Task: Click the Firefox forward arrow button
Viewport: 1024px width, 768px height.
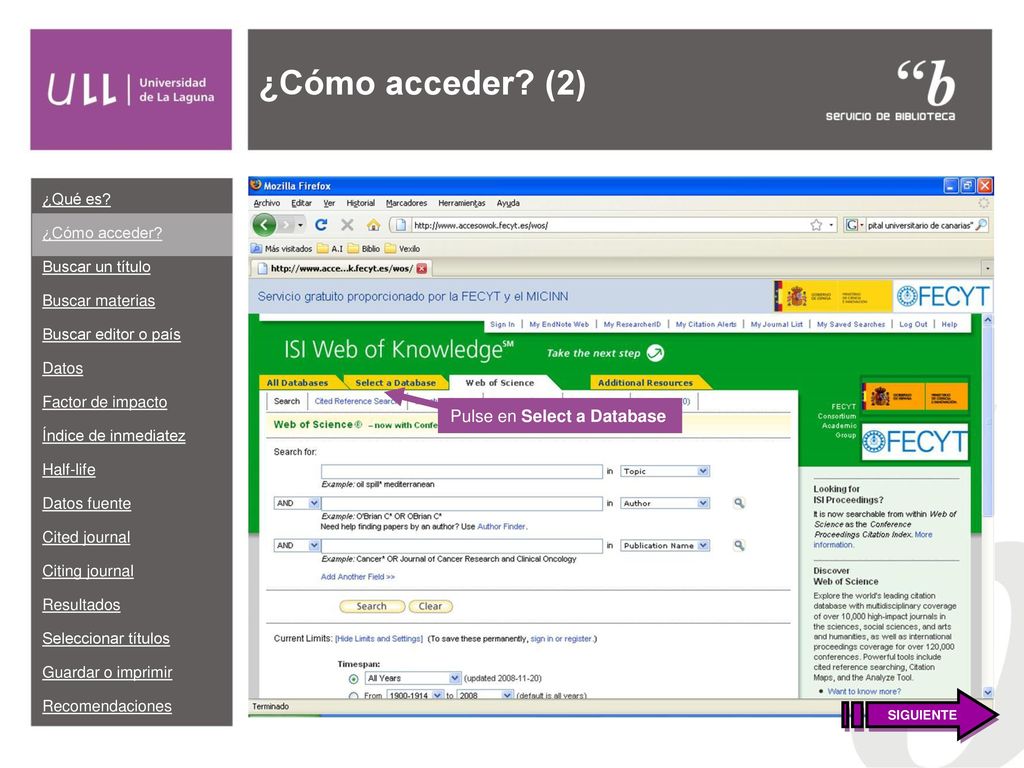Action: point(285,225)
